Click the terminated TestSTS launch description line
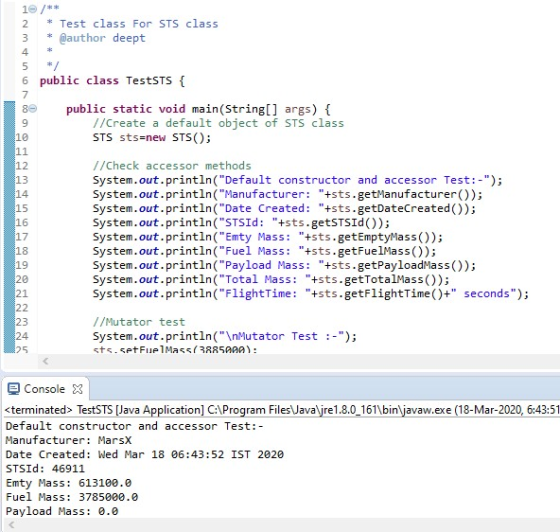 (x=282, y=410)
